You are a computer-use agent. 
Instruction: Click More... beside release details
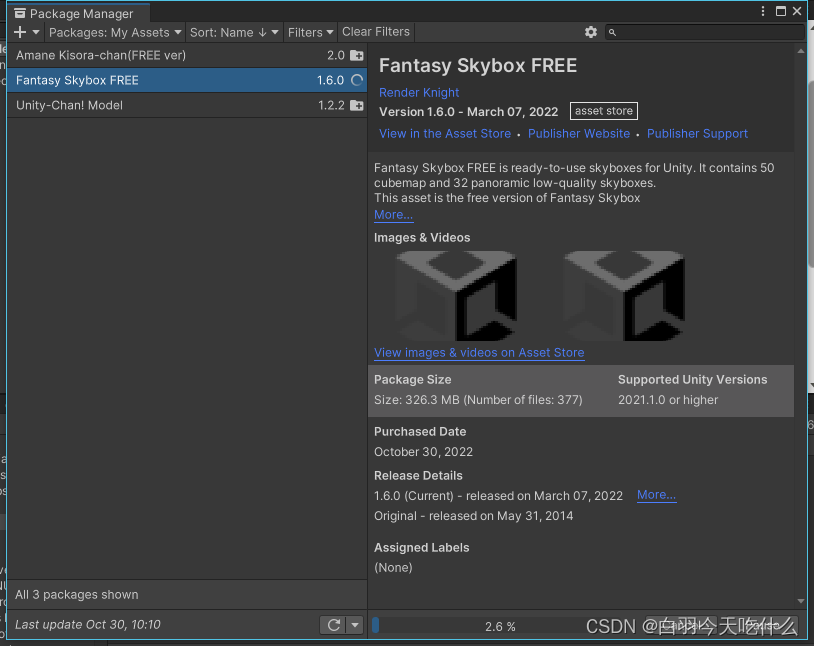pos(657,495)
